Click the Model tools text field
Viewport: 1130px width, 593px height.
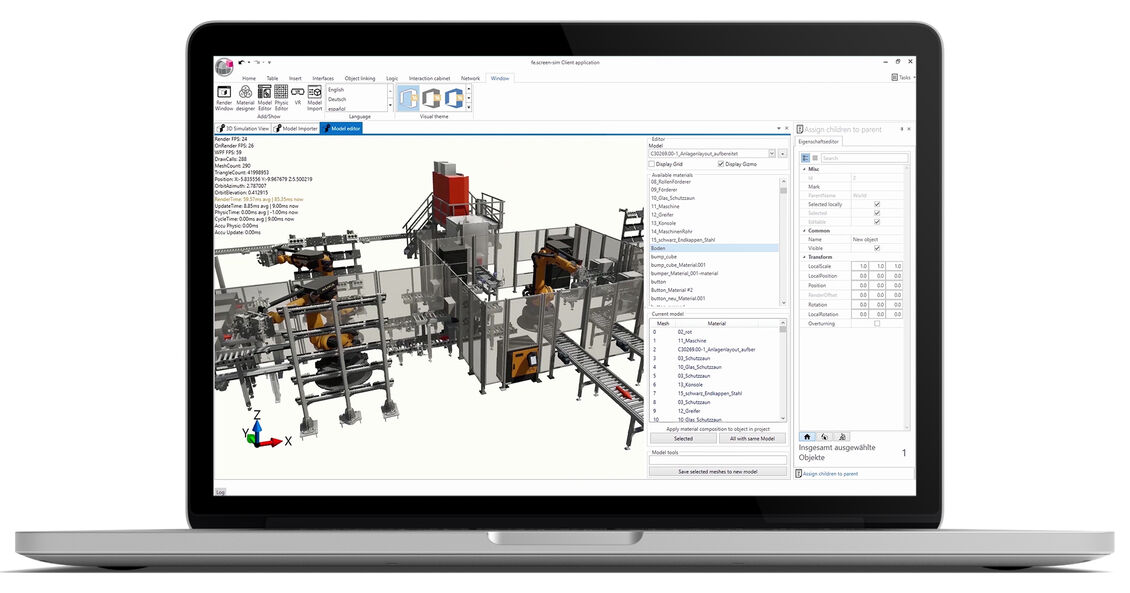pyautogui.click(x=718, y=460)
